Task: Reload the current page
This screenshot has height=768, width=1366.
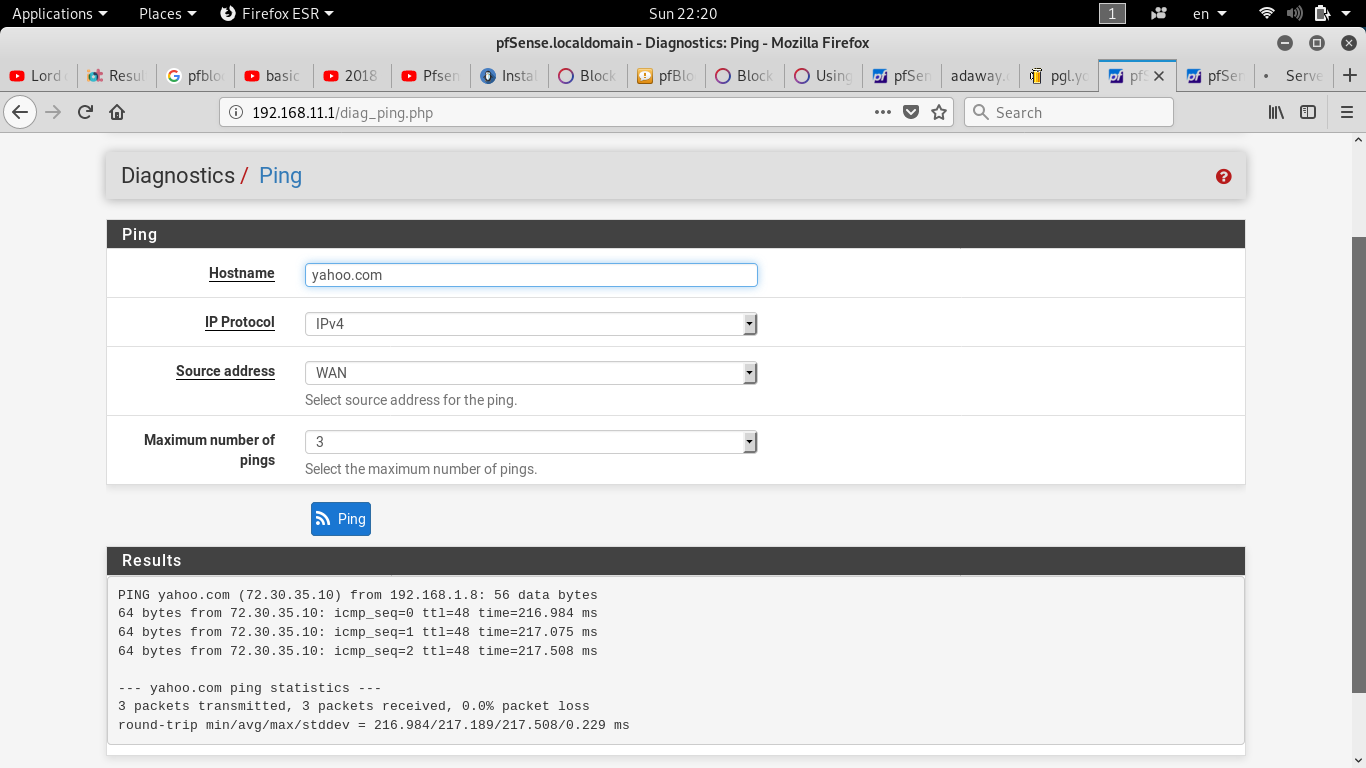Action: tap(85, 112)
